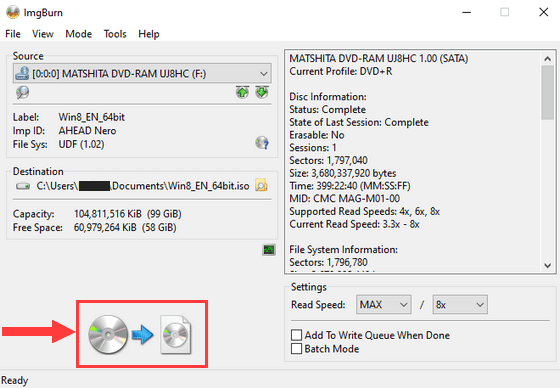Click the info panel scroll up arrow

pyautogui.click(x=548, y=58)
